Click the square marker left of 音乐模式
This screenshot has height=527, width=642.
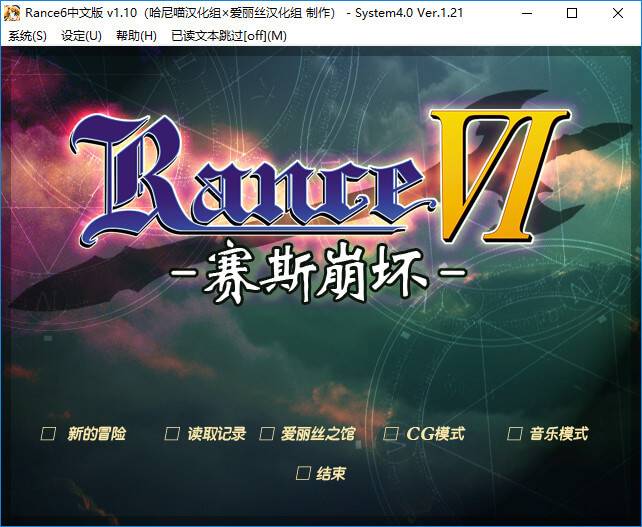(514, 434)
